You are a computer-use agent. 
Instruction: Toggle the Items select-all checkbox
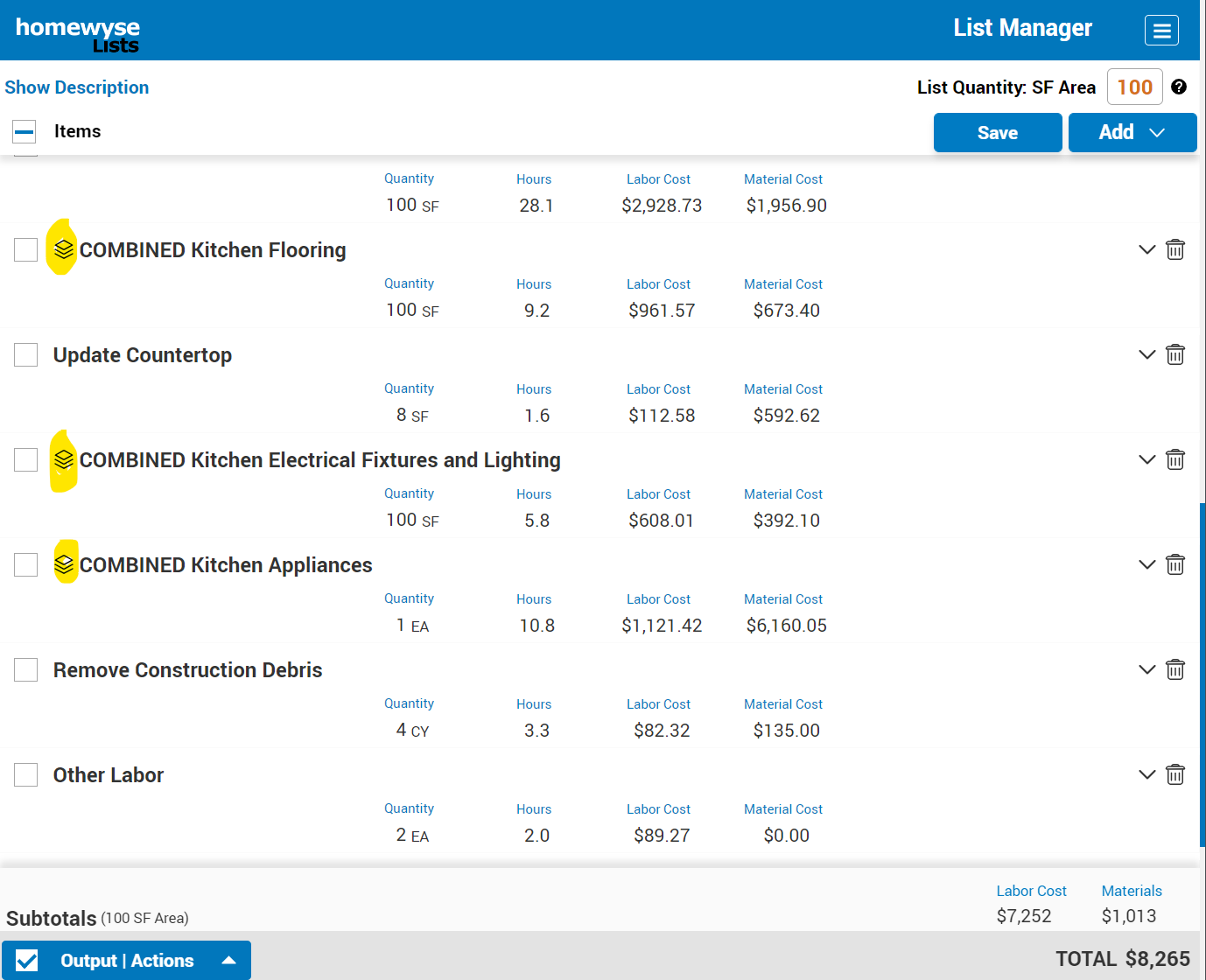coord(25,132)
